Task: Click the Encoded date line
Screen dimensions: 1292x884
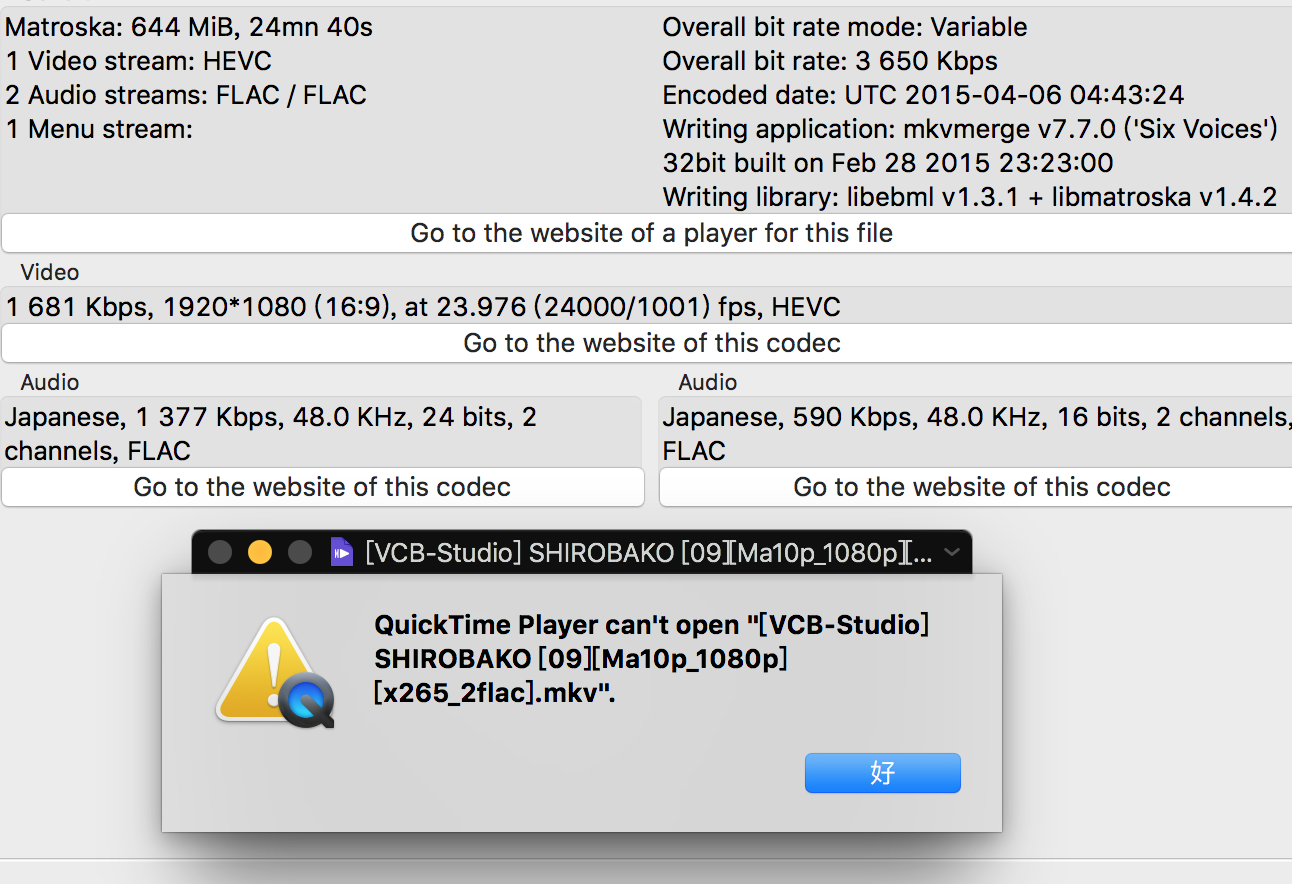Action: [922, 95]
